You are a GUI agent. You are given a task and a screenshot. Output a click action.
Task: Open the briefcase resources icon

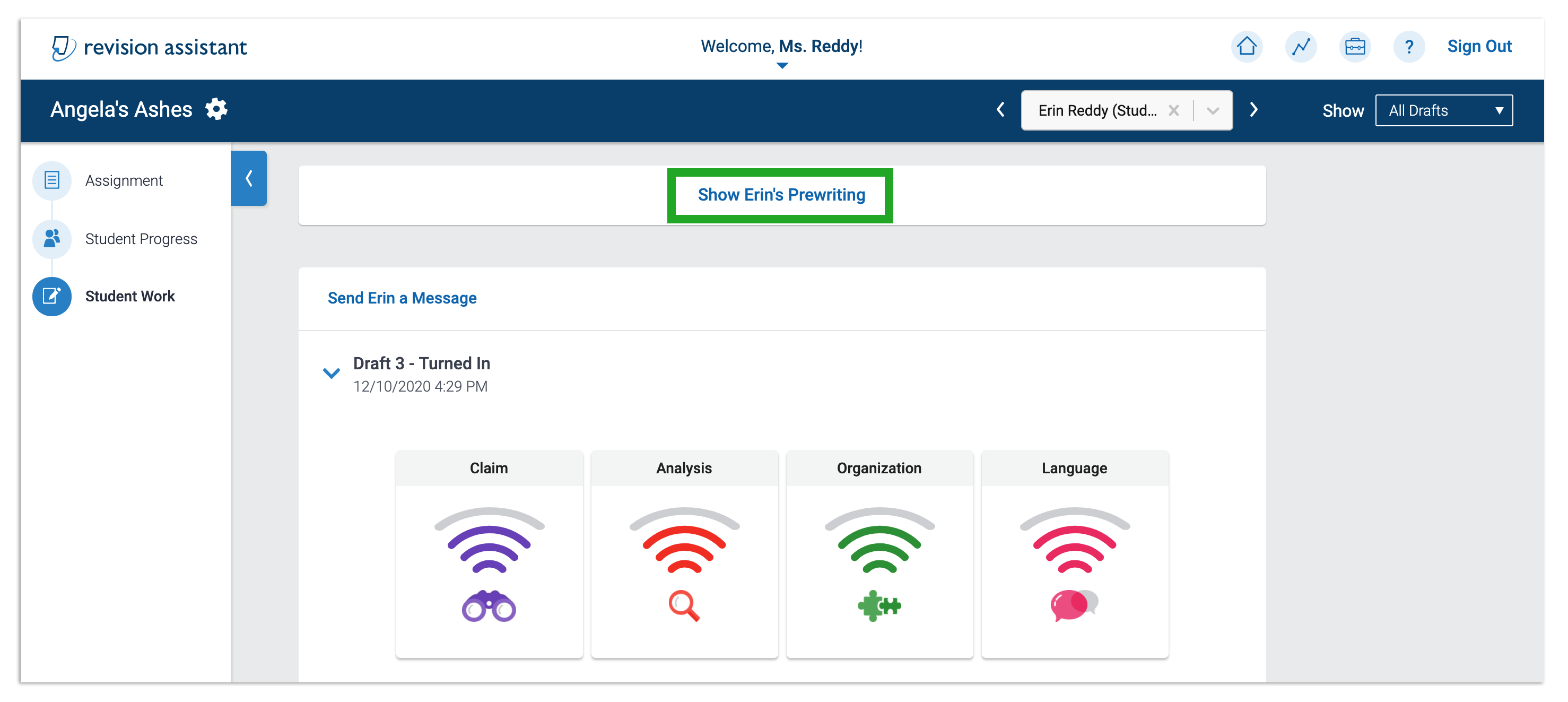1354,46
